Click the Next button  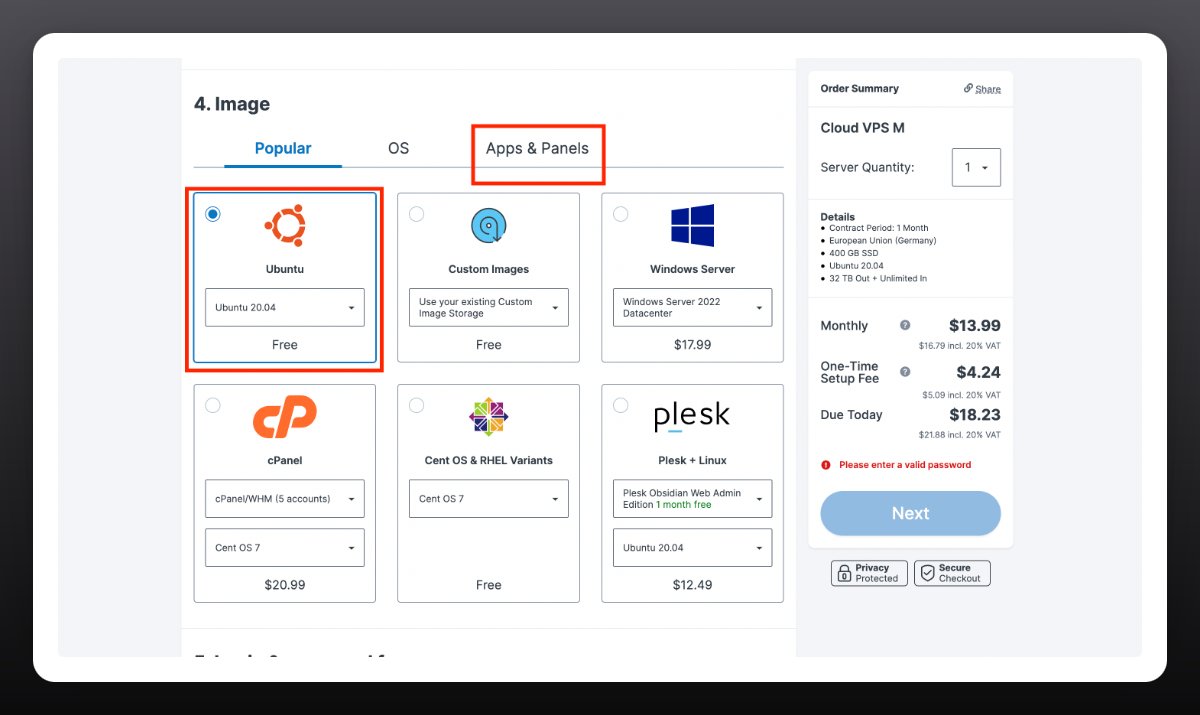[x=910, y=513]
